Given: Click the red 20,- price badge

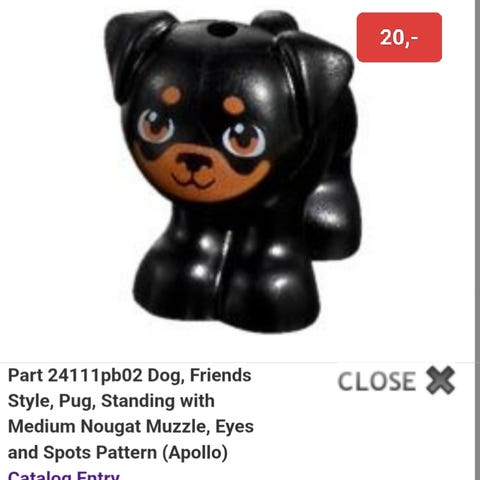Looking at the screenshot, I should [399, 37].
